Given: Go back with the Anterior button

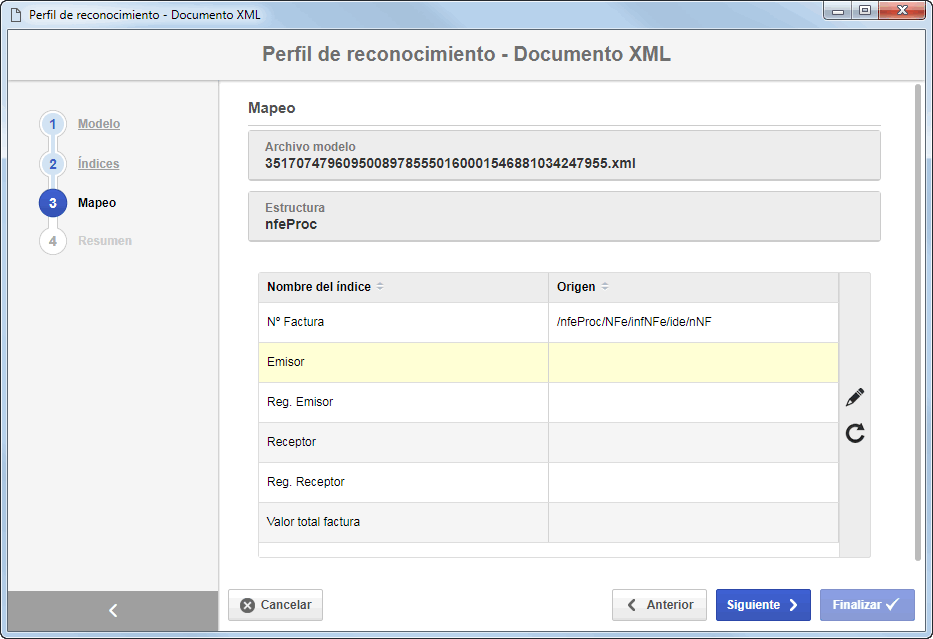Looking at the screenshot, I should coord(659,605).
